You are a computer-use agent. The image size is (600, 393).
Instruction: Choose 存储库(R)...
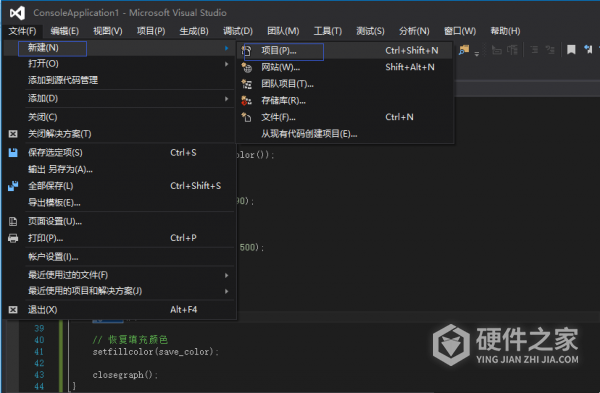344,101
